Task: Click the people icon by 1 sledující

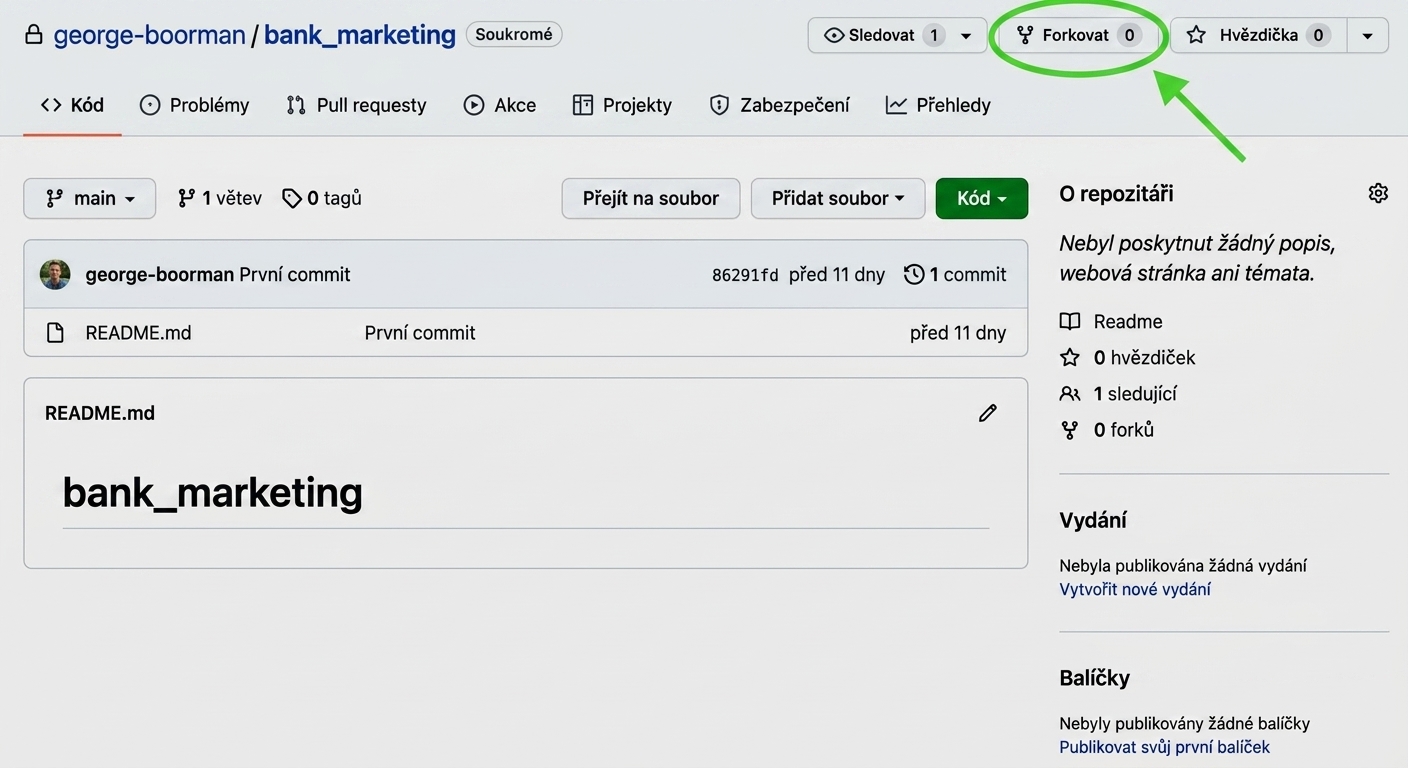Action: point(1070,394)
